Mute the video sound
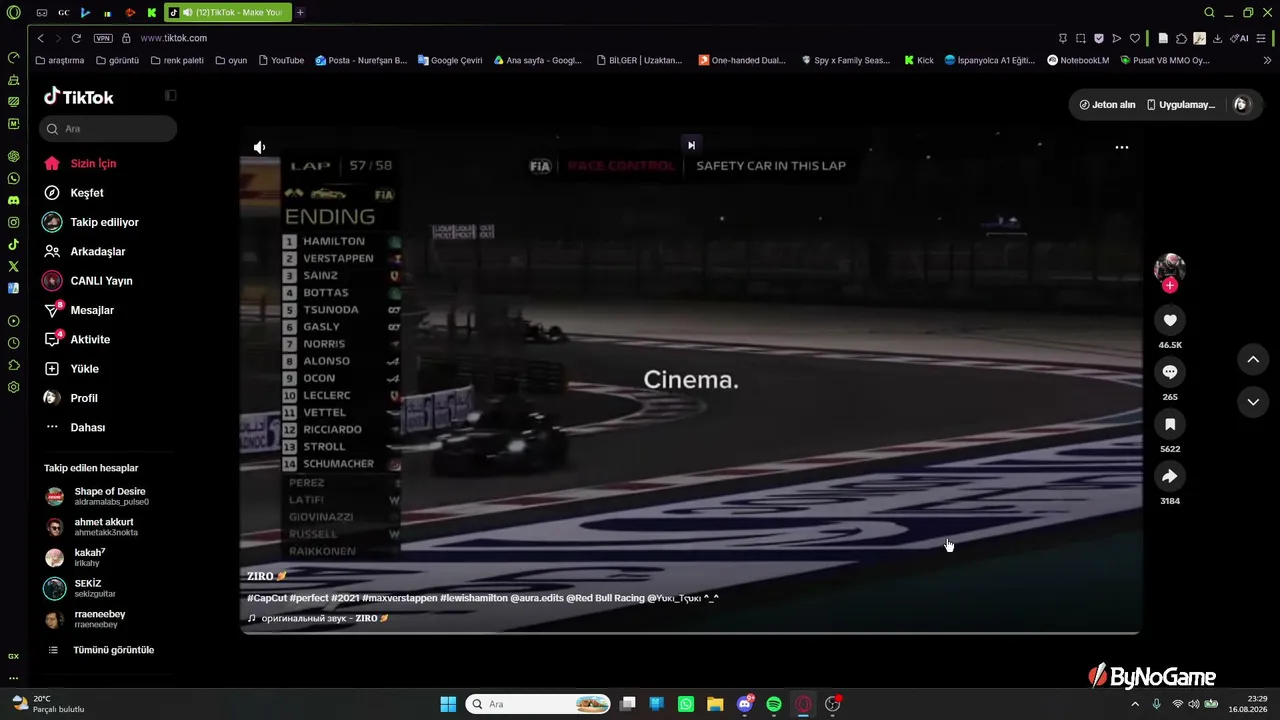The height and width of the screenshot is (720, 1280). (260, 147)
